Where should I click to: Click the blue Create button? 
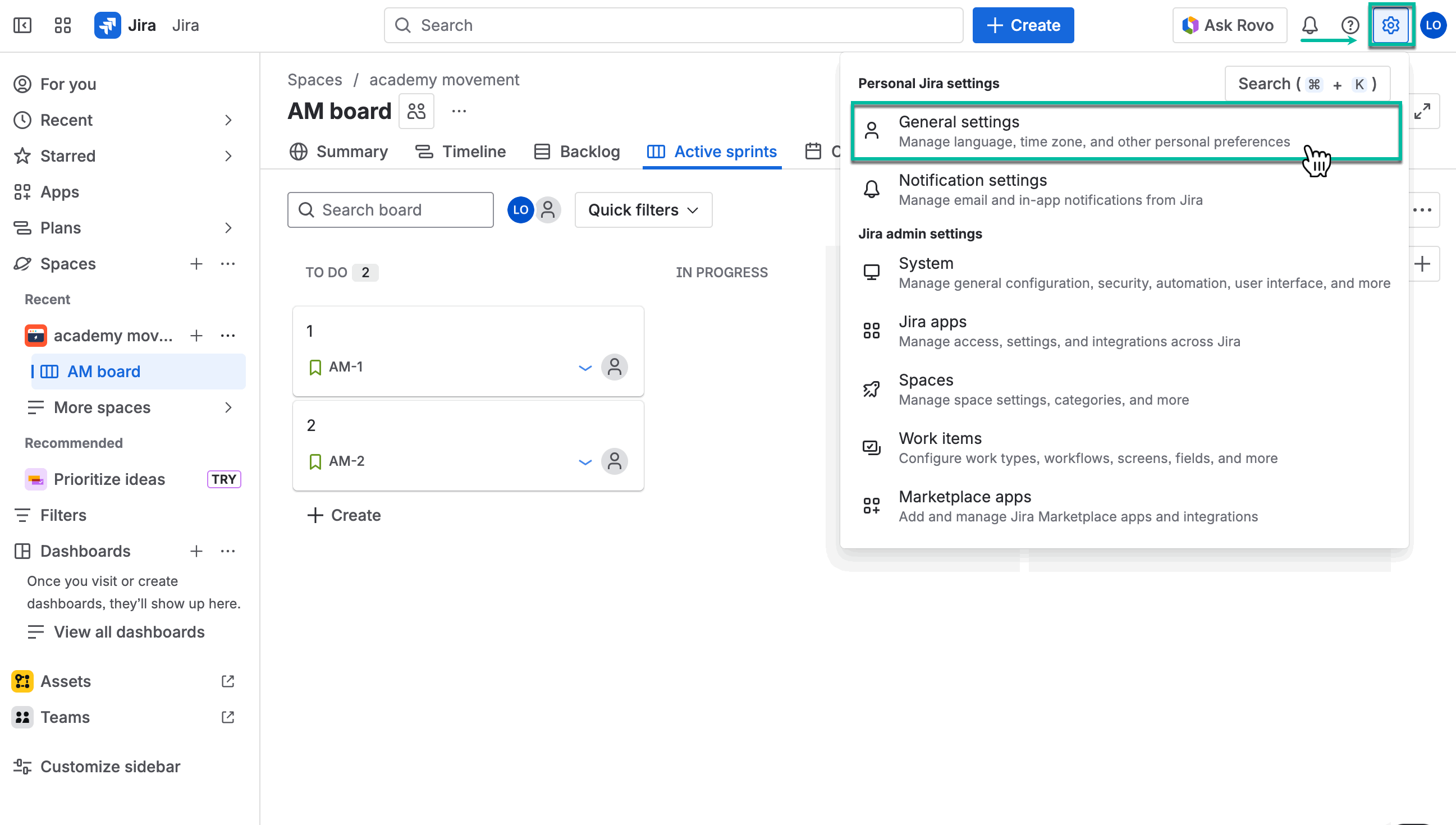click(x=1023, y=25)
